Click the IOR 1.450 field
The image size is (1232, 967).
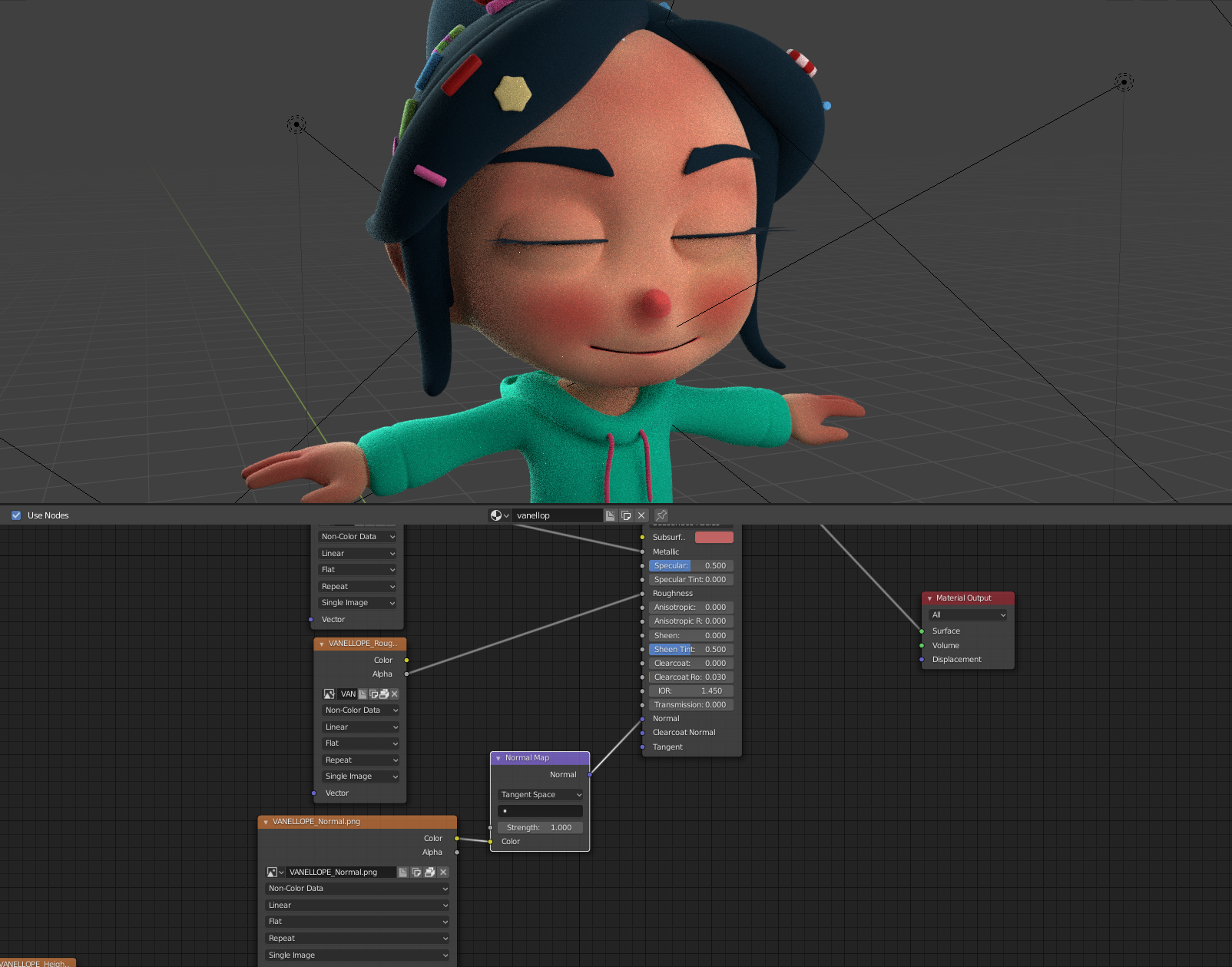[x=691, y=691]
